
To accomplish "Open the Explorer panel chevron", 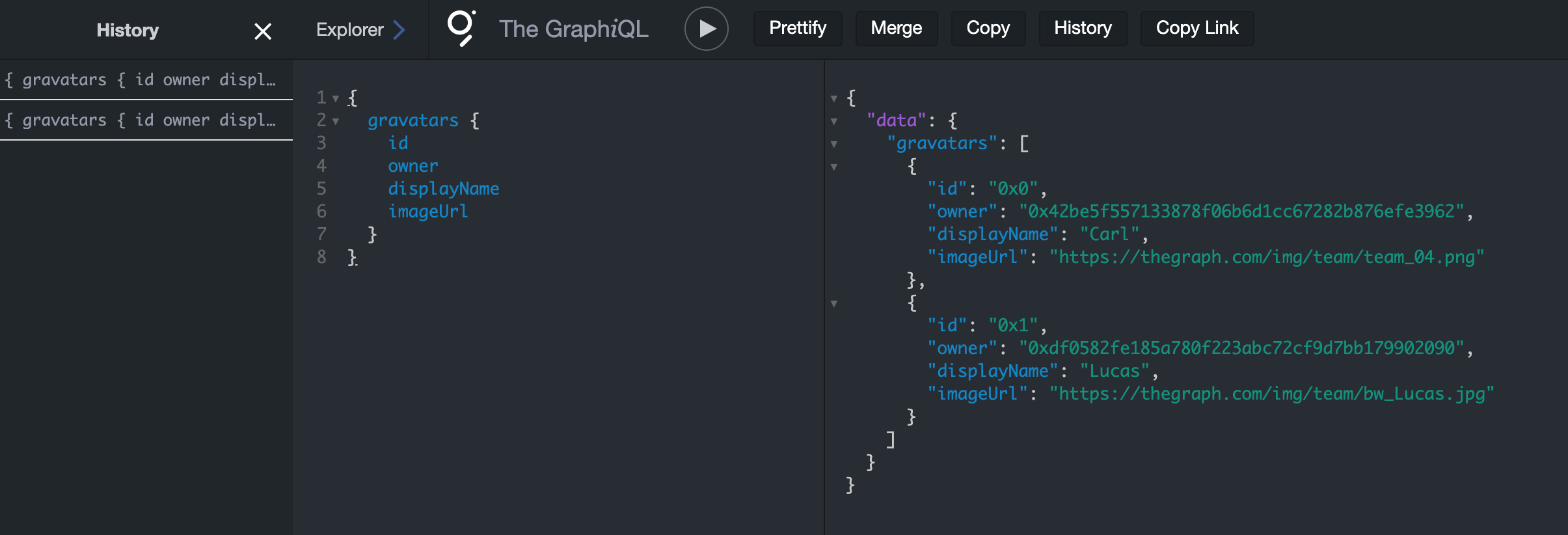I will point(399,30).
